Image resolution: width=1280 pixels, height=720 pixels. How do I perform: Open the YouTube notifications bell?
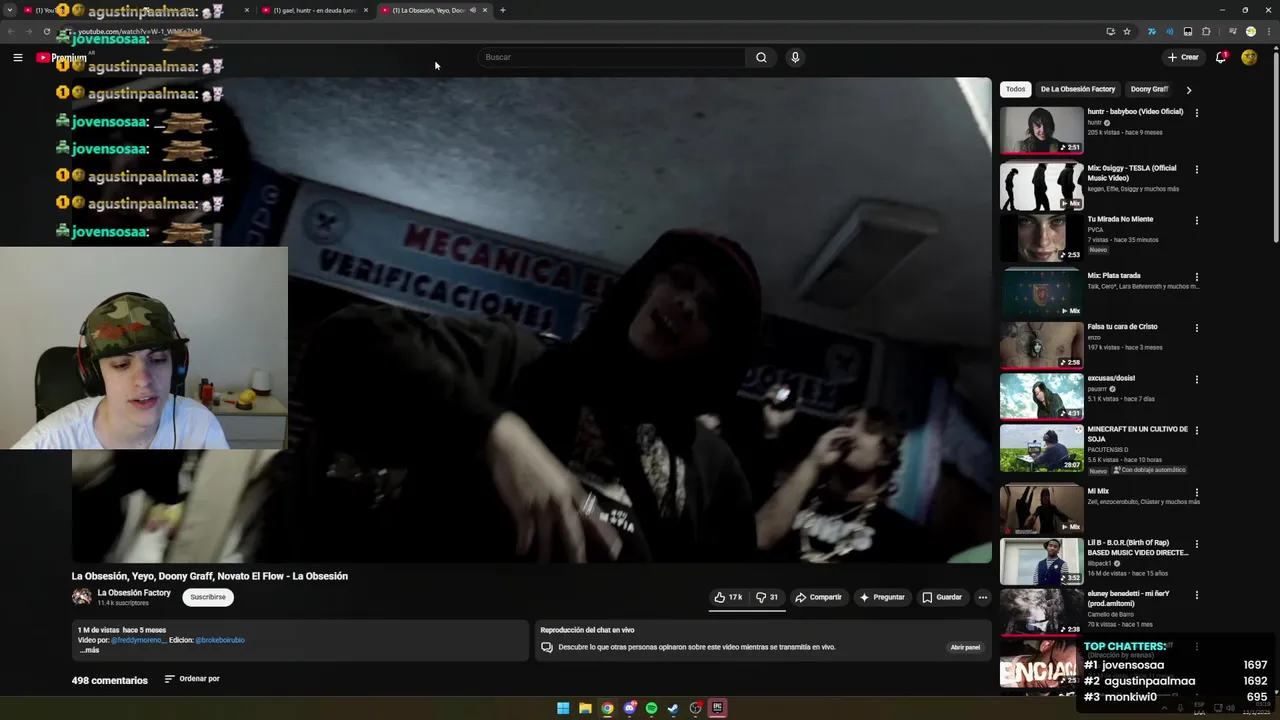(1221, 57)
